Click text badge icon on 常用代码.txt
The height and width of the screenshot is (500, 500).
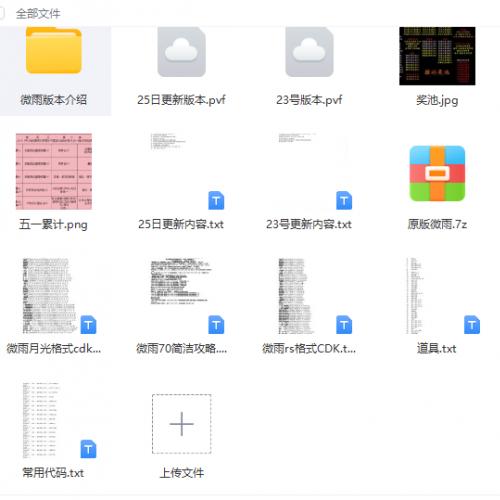[88, 449]
